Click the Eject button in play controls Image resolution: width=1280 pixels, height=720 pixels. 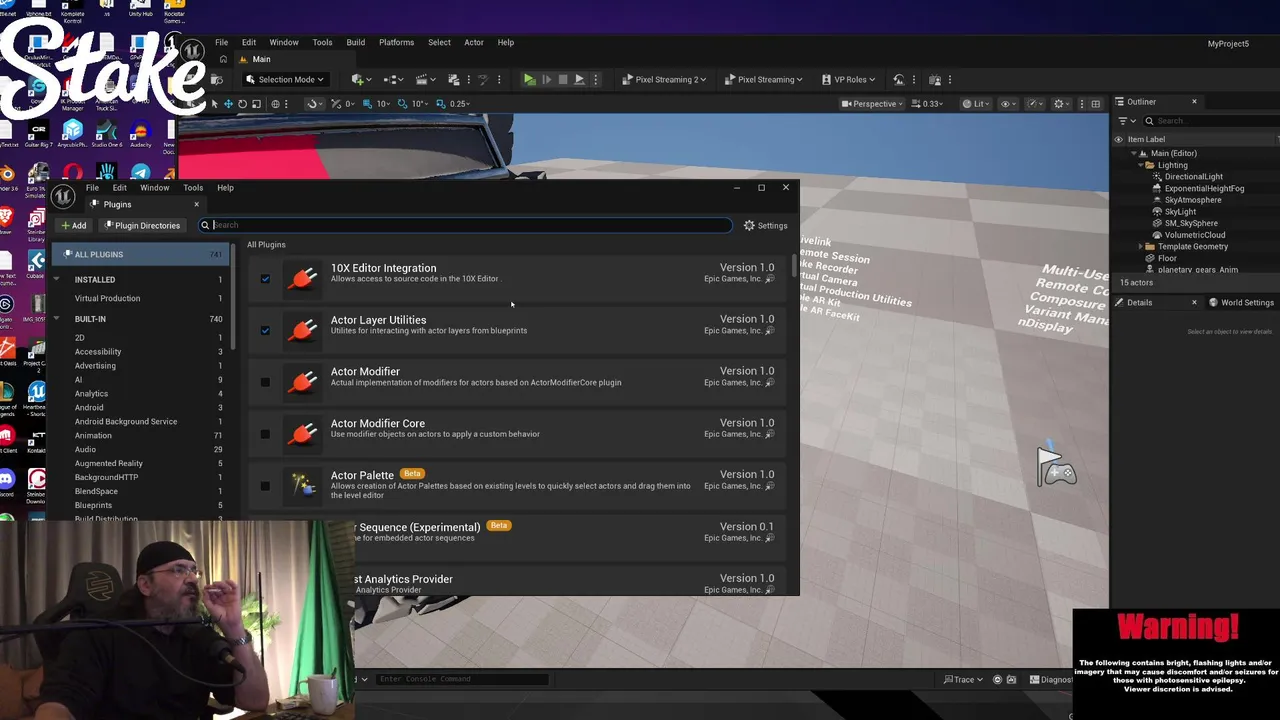(x=579, y=79)
